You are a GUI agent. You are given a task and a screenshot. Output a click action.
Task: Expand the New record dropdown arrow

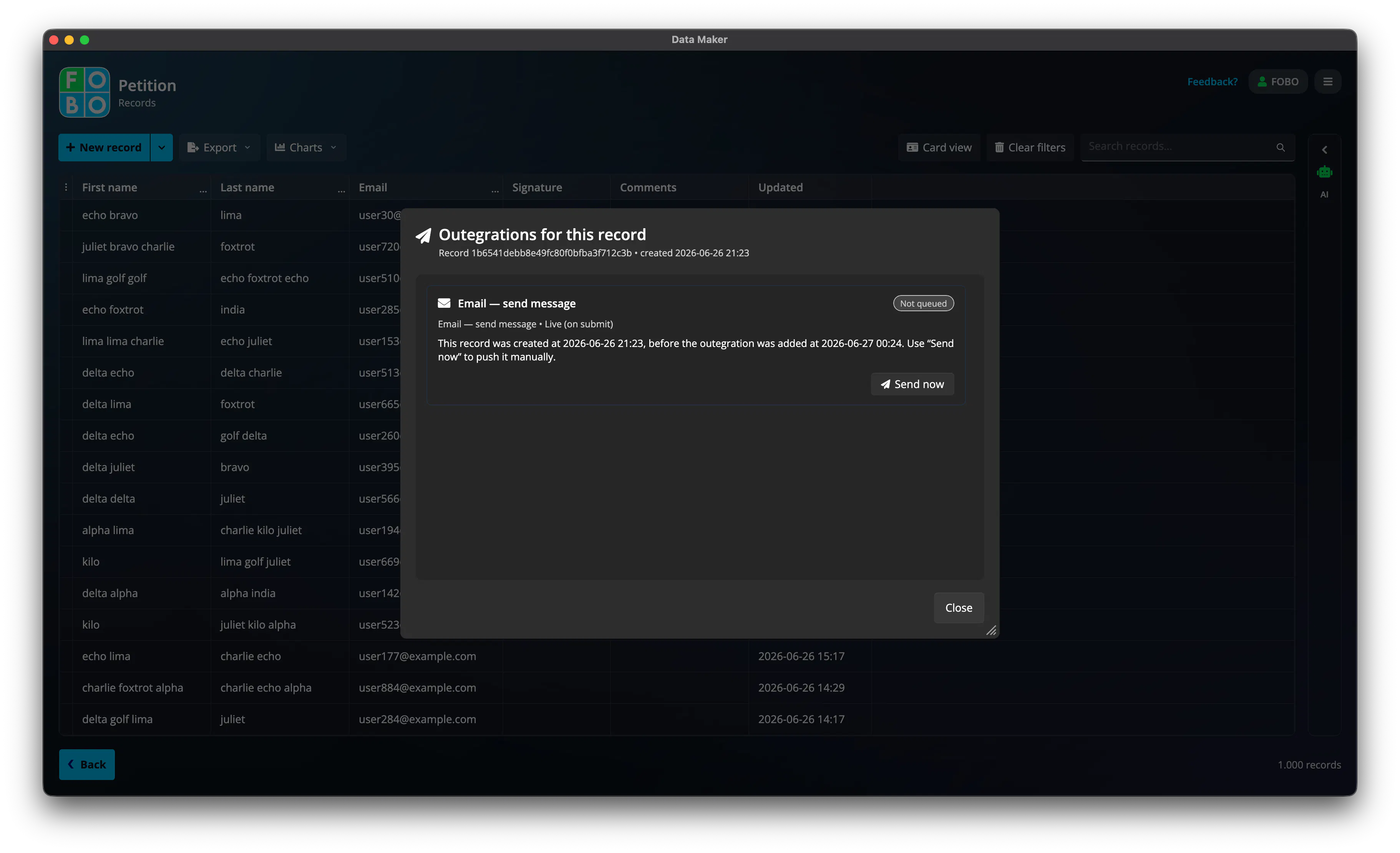pos(162,148)
